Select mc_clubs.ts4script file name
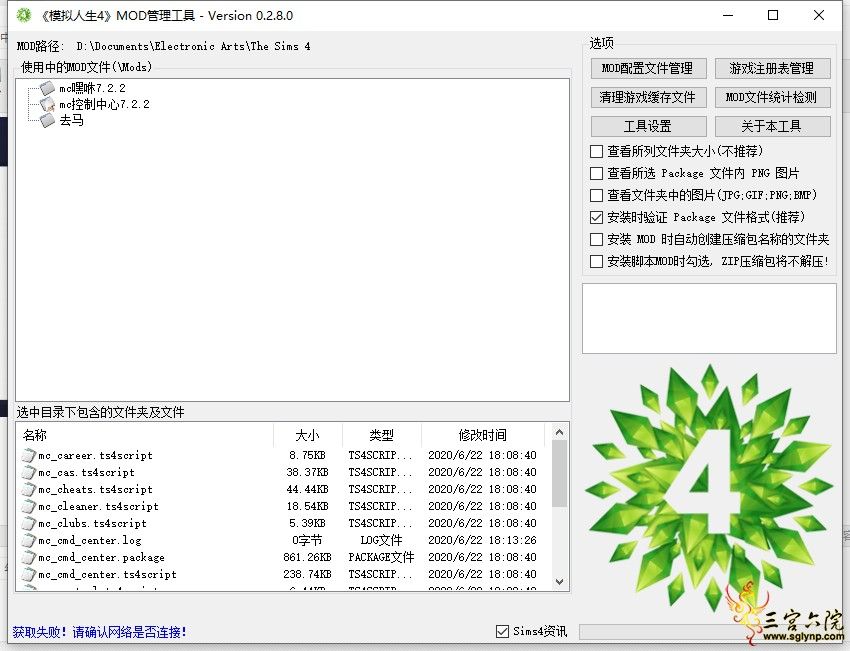 [92, 523]
